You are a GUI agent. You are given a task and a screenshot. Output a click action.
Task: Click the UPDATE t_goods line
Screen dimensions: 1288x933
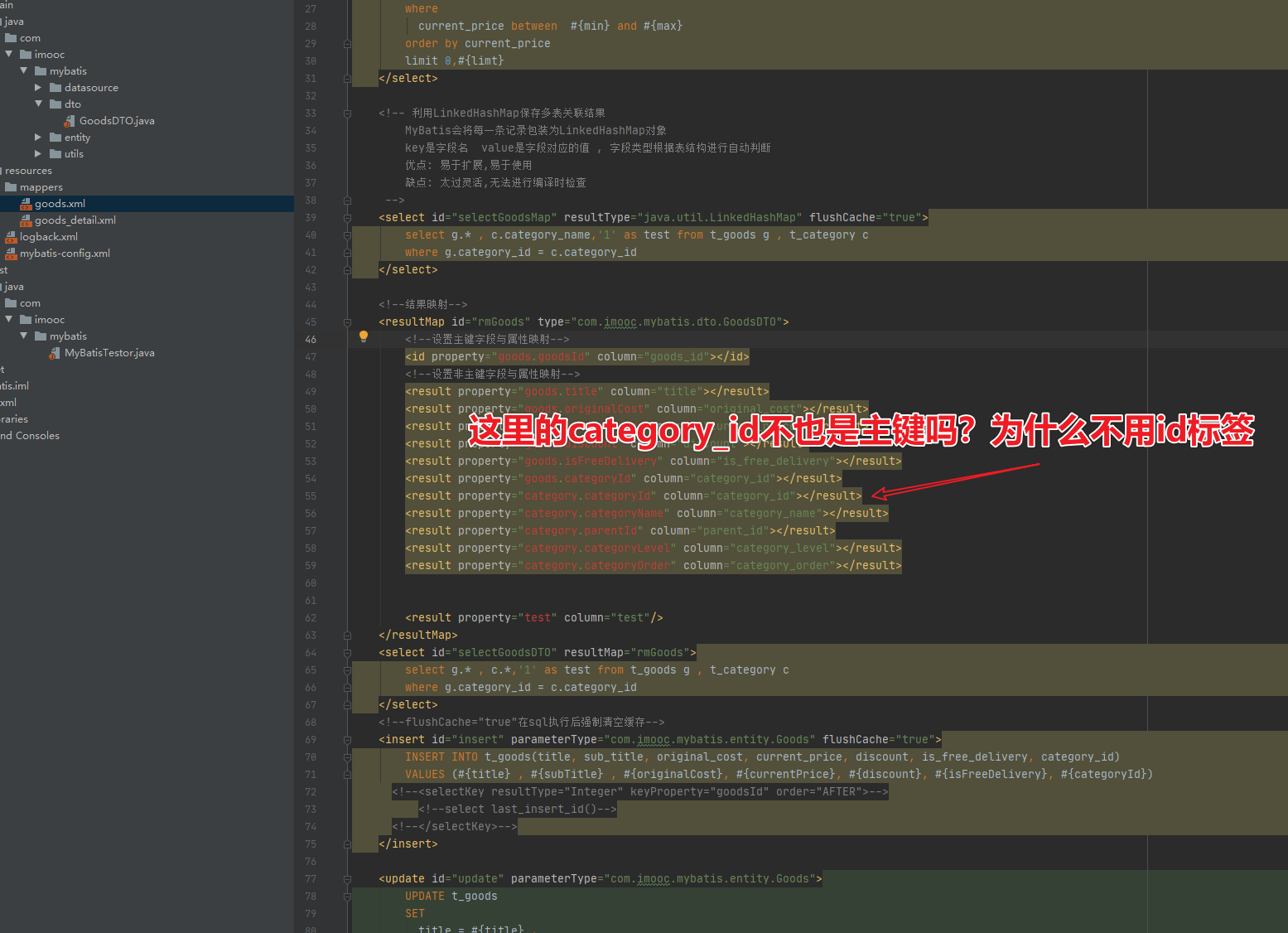point(451,897)
